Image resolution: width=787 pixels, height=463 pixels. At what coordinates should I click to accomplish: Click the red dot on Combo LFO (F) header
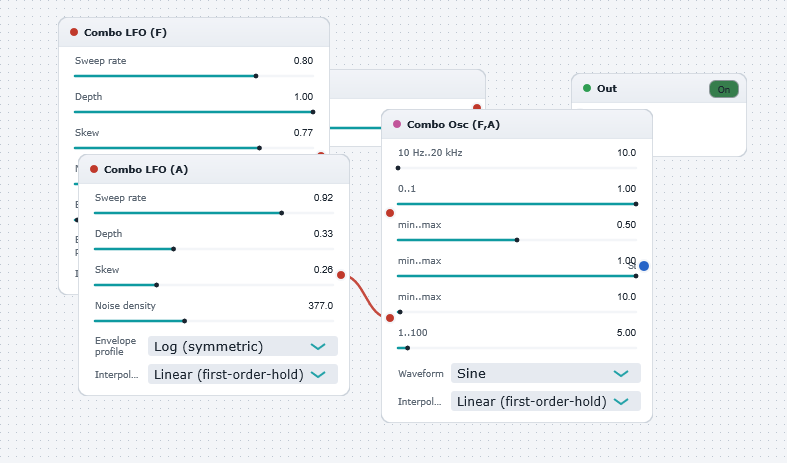pyautogui.click(x=74, y=32)
